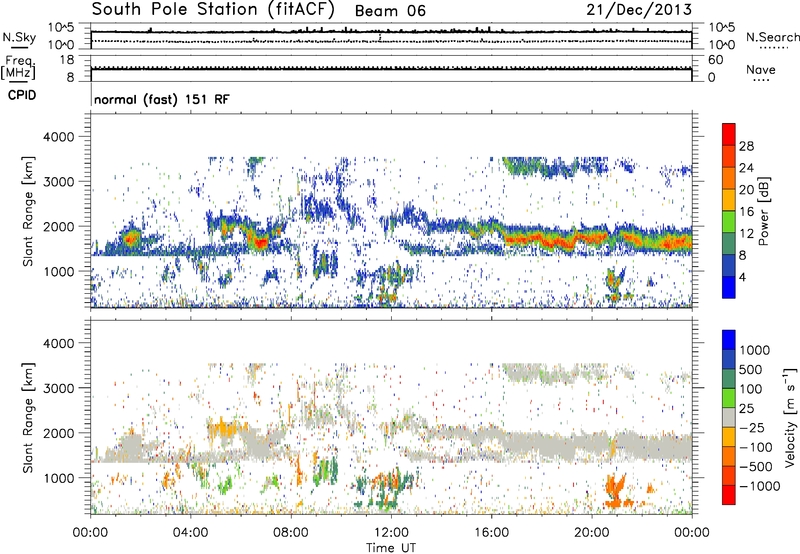
Task: Click the title "South Pole Station (fitACF)"
Action: [213, 10]
